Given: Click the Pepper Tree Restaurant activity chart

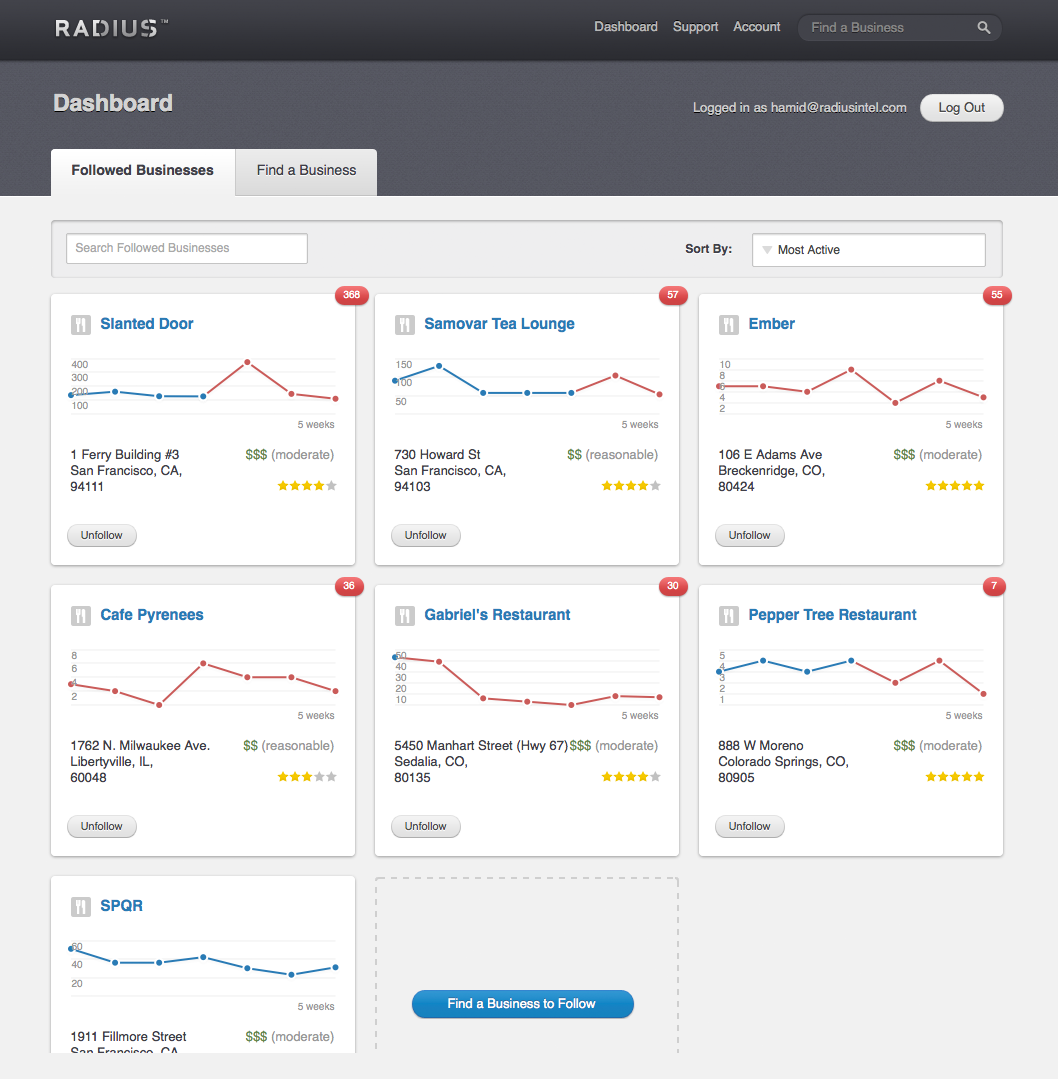Looking at the screenshot, I should pyautogui.click(x=851, y=678).
